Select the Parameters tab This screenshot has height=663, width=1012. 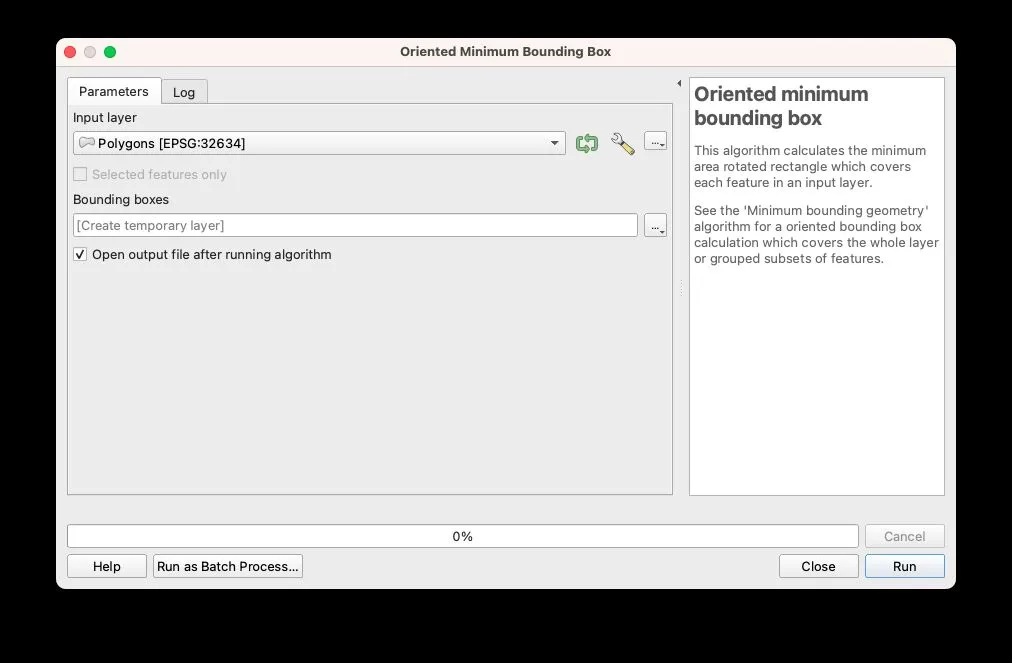113,91
